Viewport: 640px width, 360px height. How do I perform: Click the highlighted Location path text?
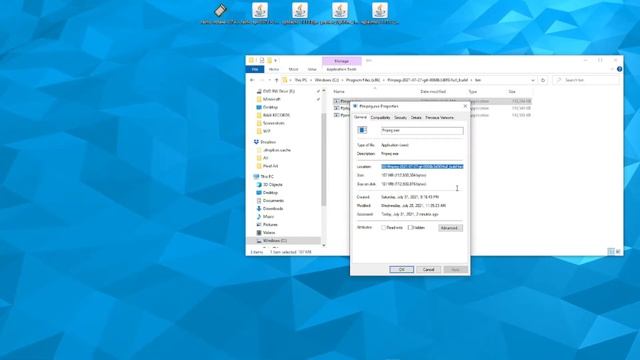click(422, 167)
